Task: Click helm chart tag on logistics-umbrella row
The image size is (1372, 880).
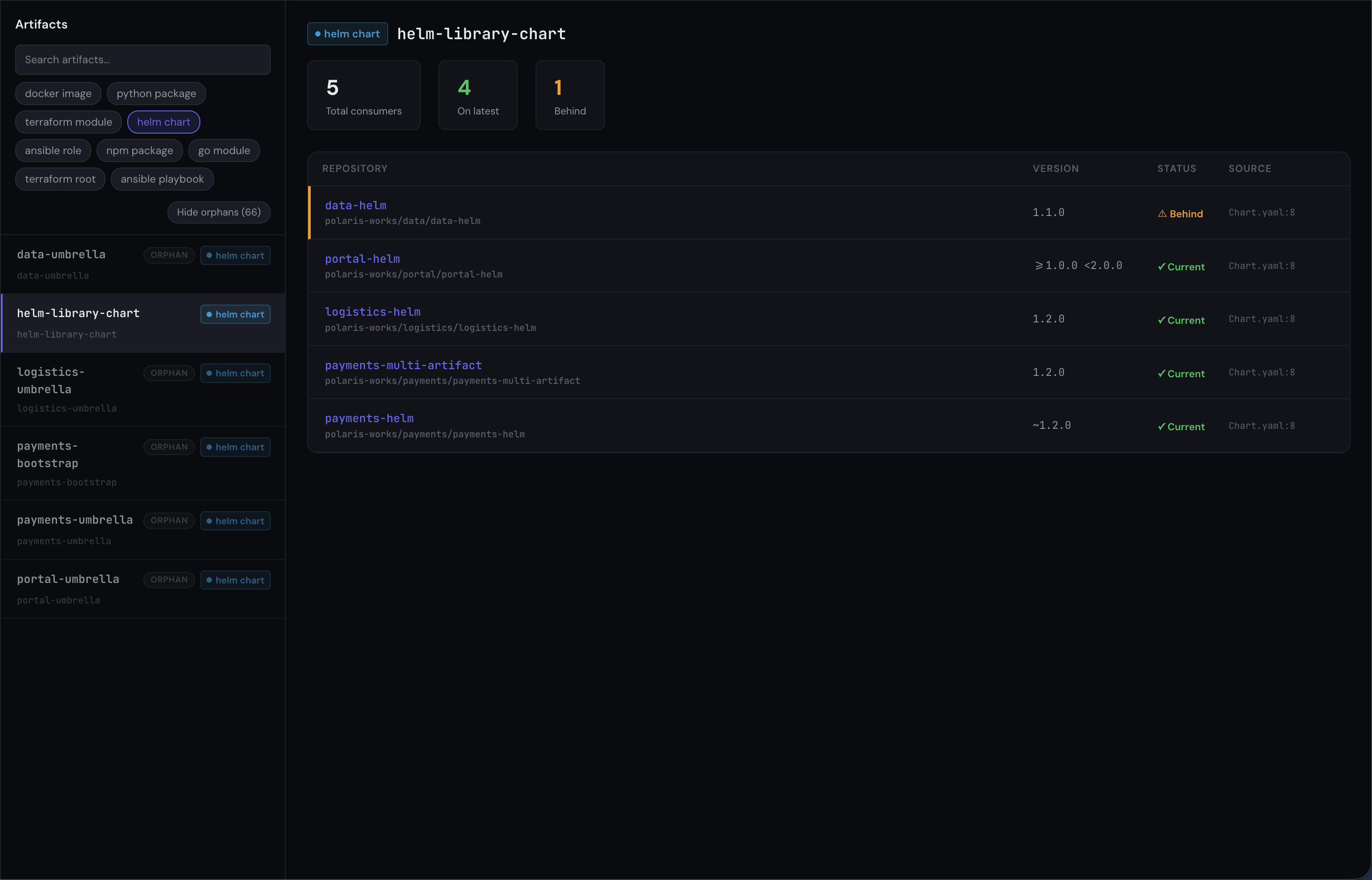Action: pos(235,373)
